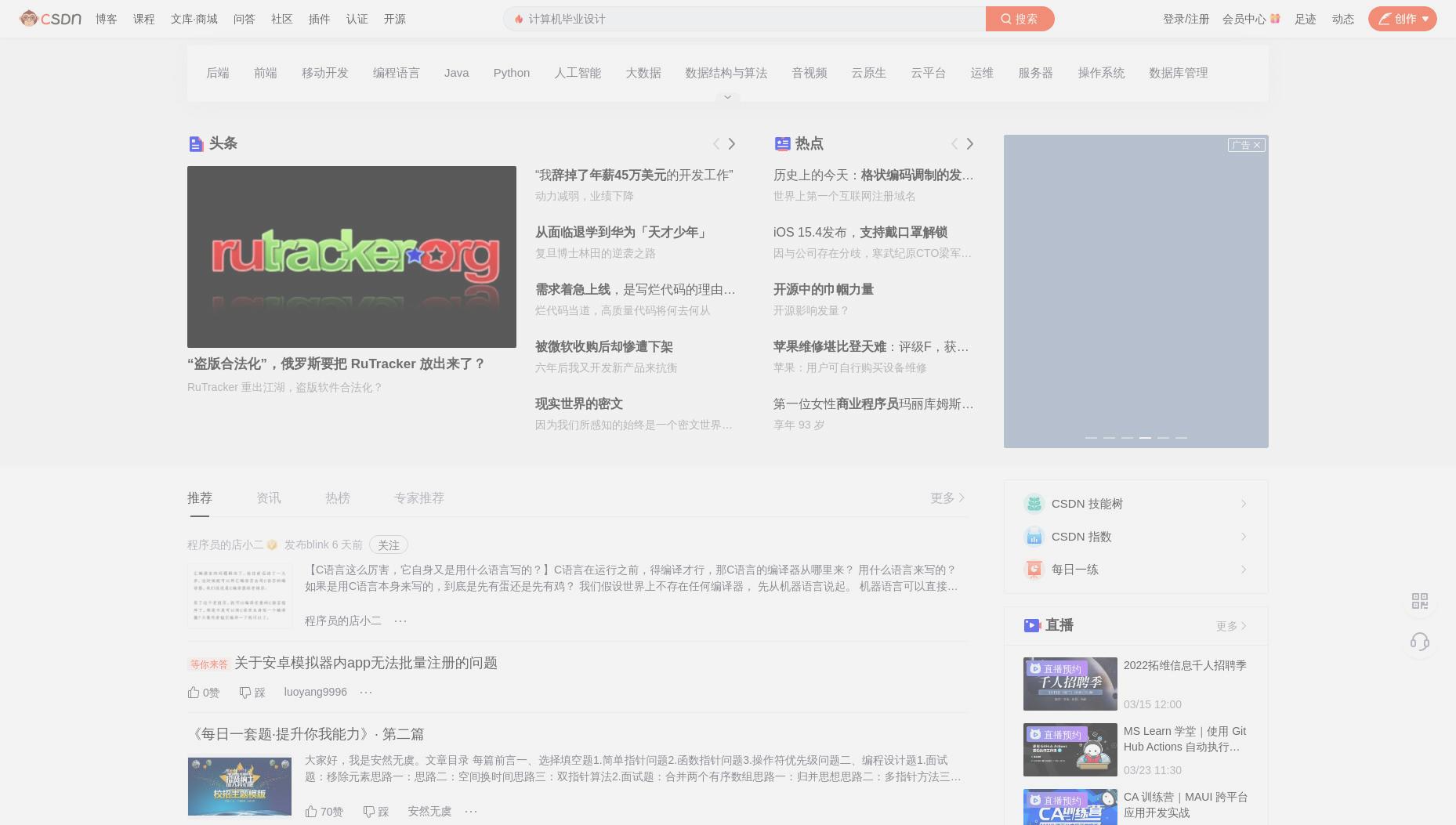Click the orange 搜索 button
The image size is (1456, 825).
point(1020,19)
